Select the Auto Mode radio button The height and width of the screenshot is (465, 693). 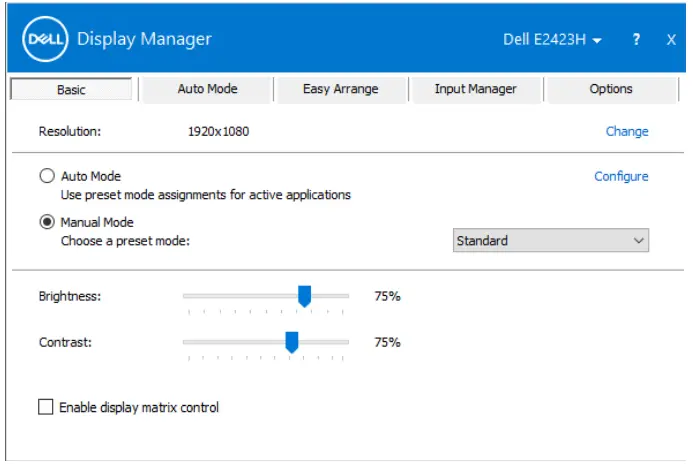click(47, 176)
